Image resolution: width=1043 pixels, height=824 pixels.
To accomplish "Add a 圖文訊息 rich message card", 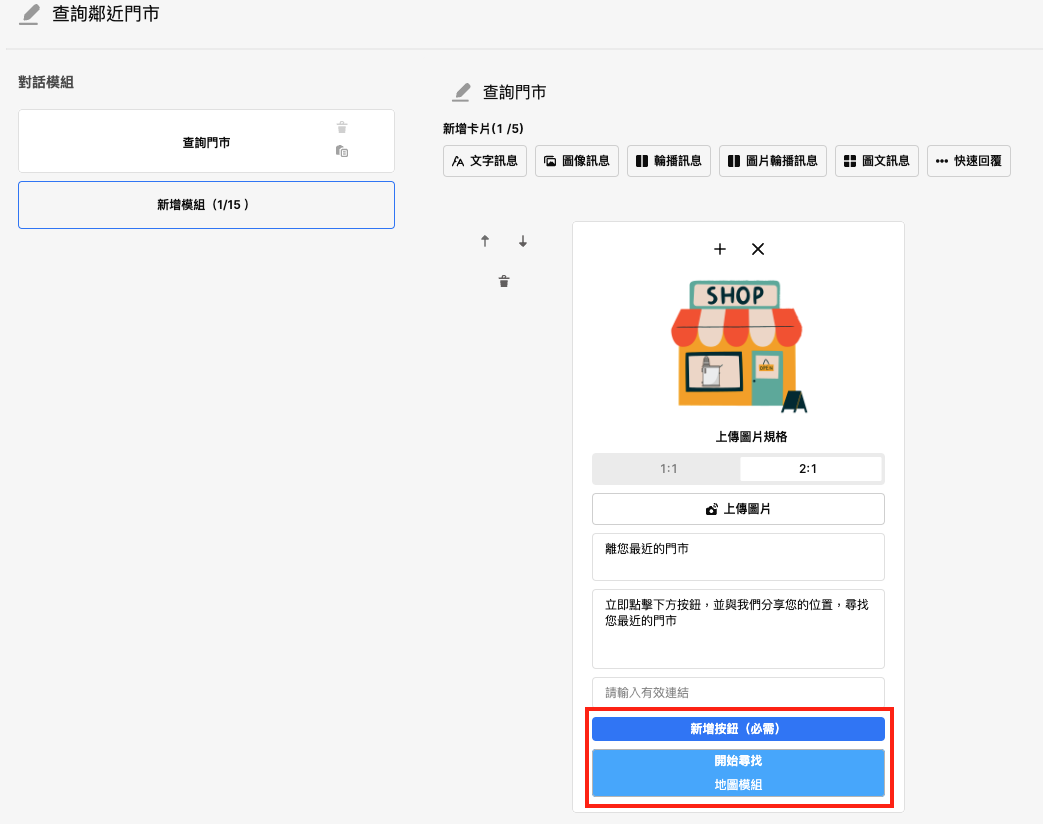I will click(876, 161).
